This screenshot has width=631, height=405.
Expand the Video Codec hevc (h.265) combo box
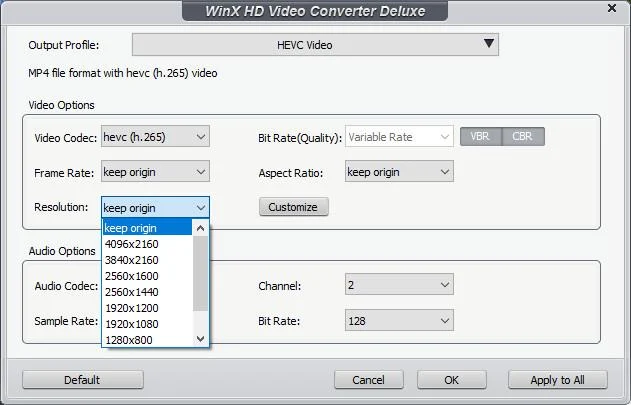point(155,136)
